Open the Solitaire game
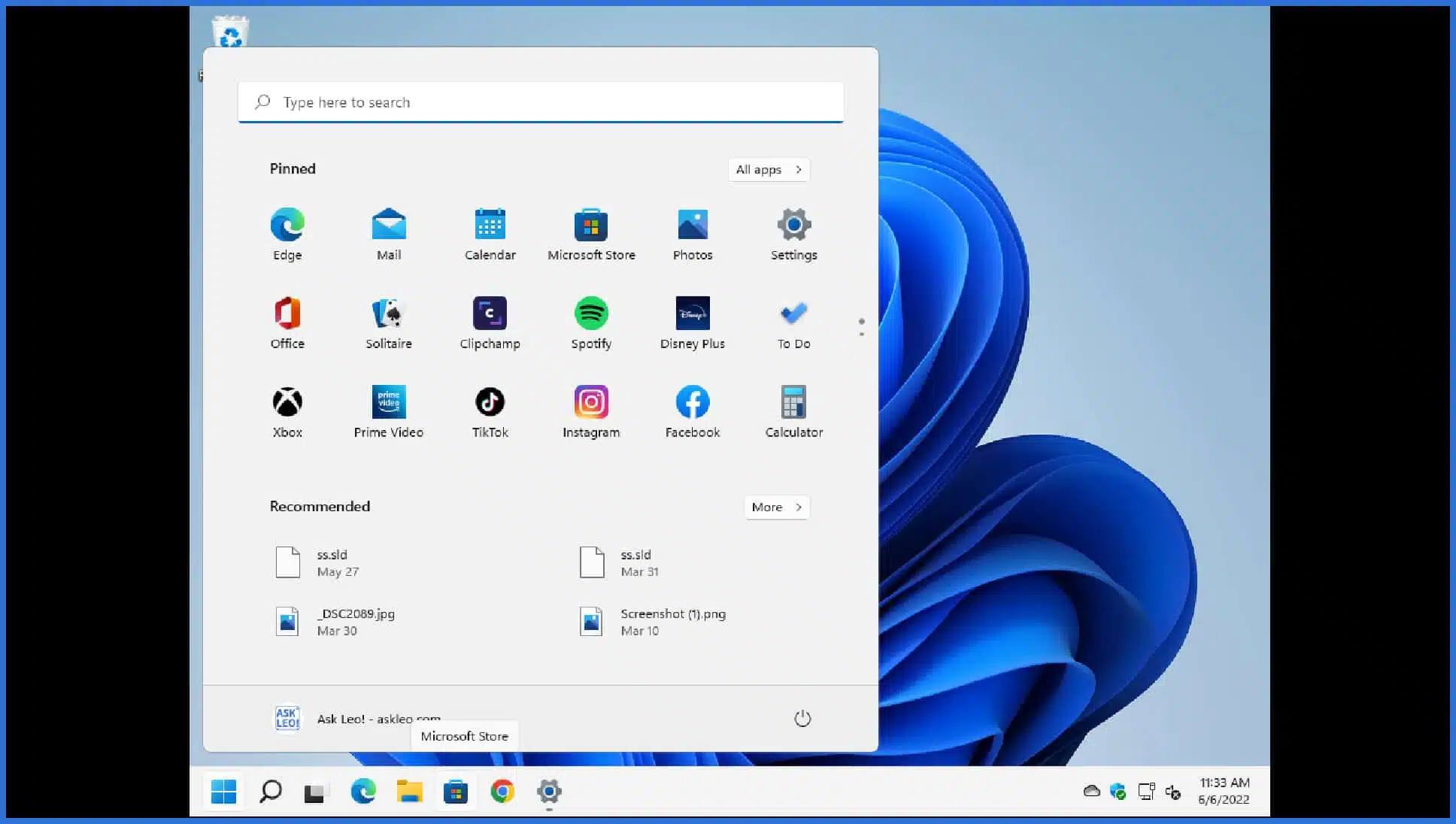The width and height of the screenshot is (1456, 824). [x=389, y=323]
